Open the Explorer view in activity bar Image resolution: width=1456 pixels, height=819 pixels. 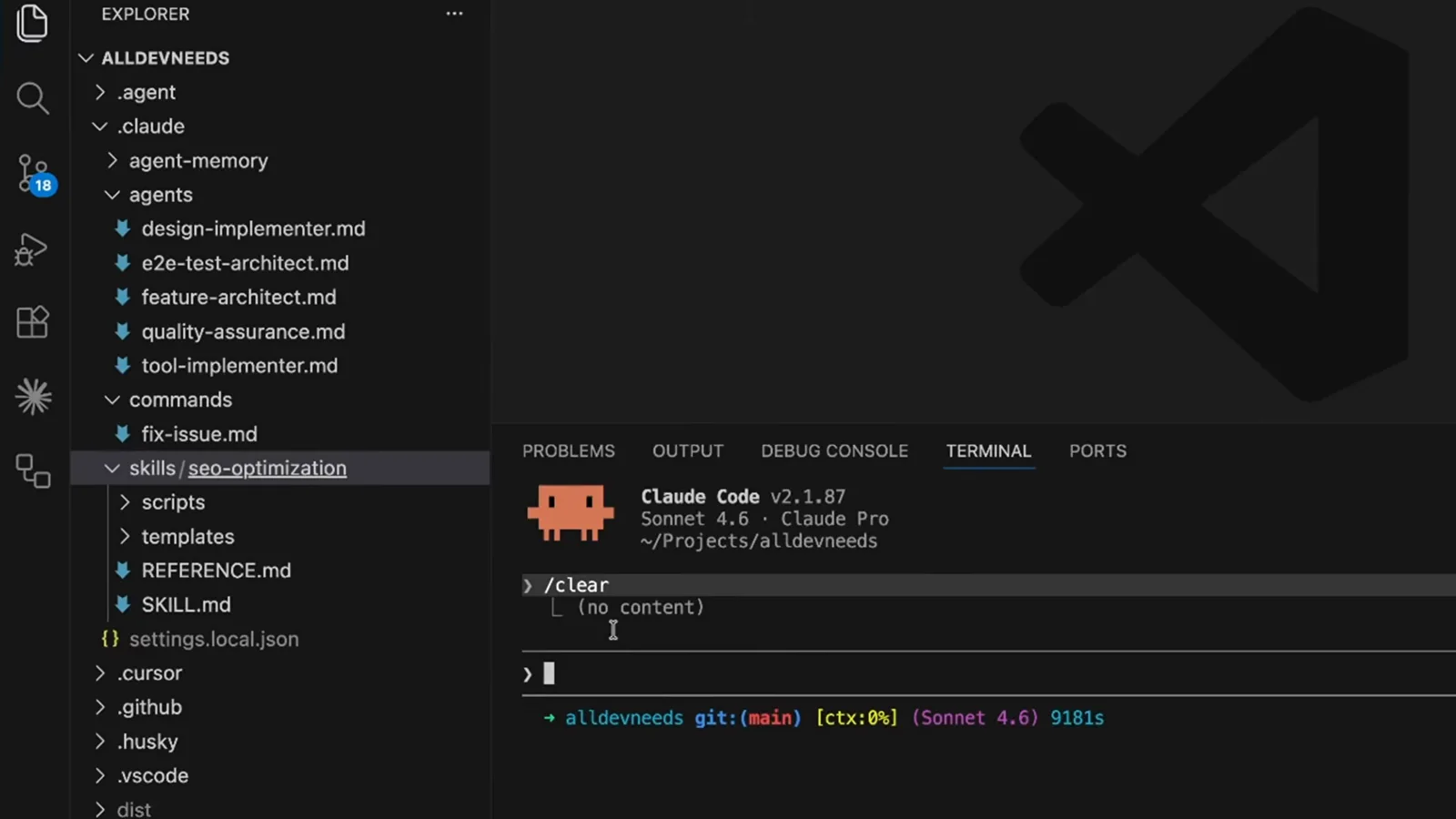coord(33,22)
